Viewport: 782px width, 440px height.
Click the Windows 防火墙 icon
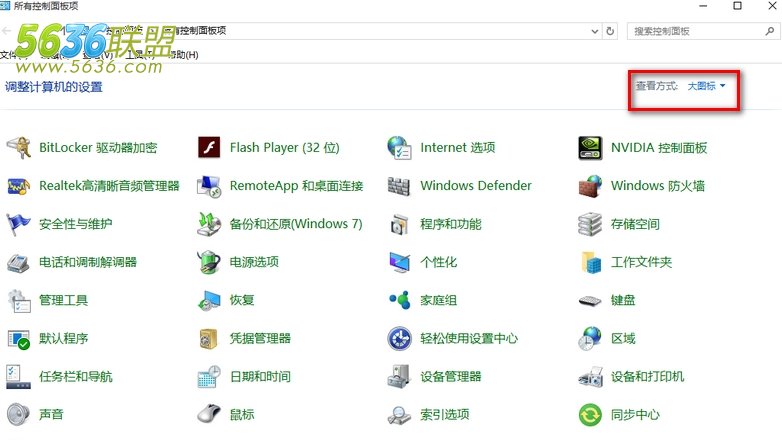point(590,186)
